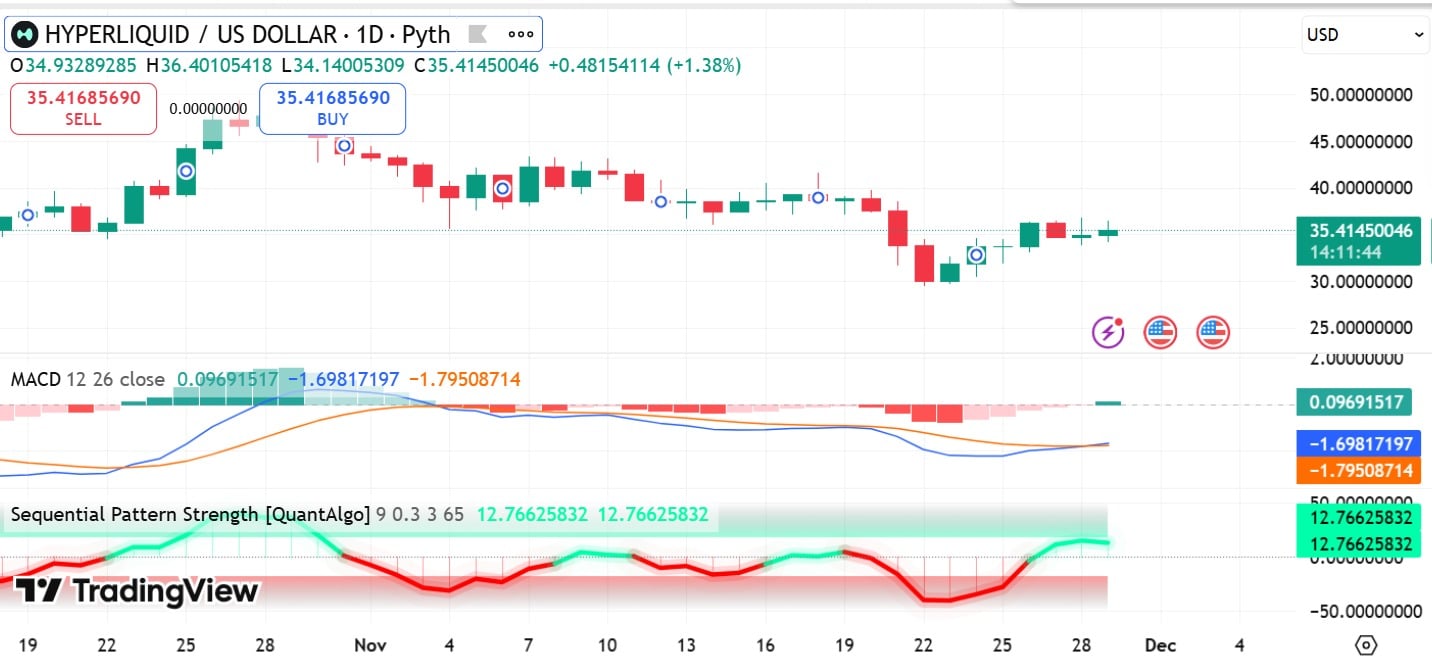Image resolution: width=1432 pixels, height=663 pixels.
Task: Open the purple lightning events icon
Action: pyautogui.click(x=1106, y=331)
